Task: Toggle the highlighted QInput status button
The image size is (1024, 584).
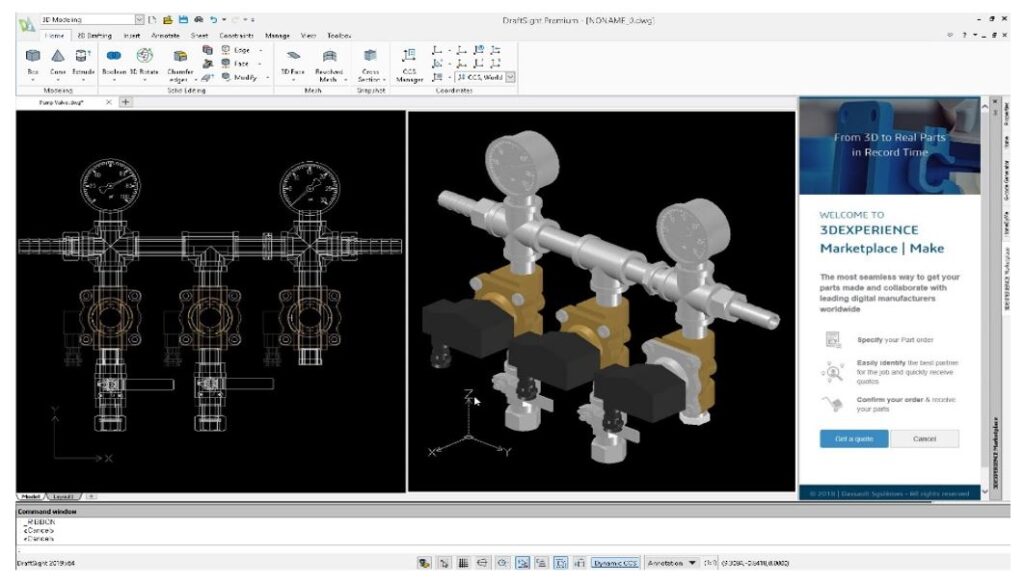Action: point(560,562)
